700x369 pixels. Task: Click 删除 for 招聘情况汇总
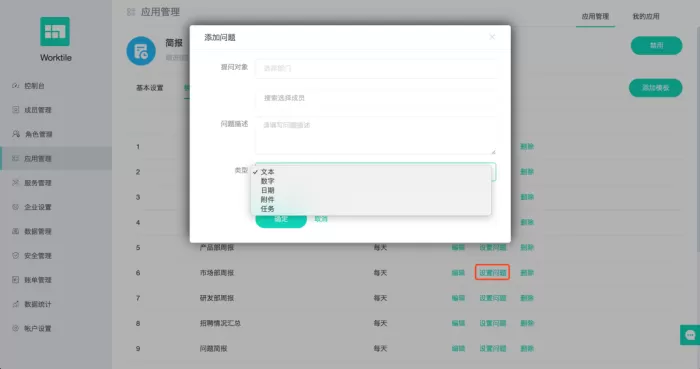point(527,323)
